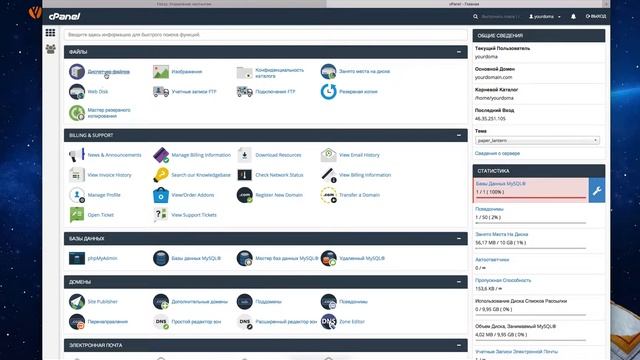Open Addon Domains icon
Viewport: 640px width, 360px height.
(x=161, y=301)
